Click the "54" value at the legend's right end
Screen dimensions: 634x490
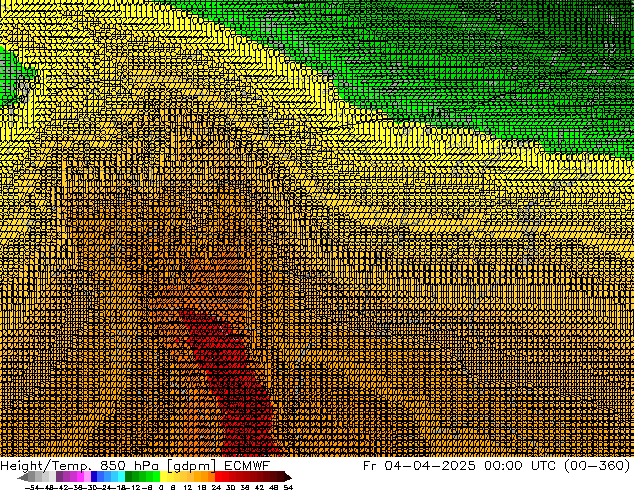coord(288,488)
